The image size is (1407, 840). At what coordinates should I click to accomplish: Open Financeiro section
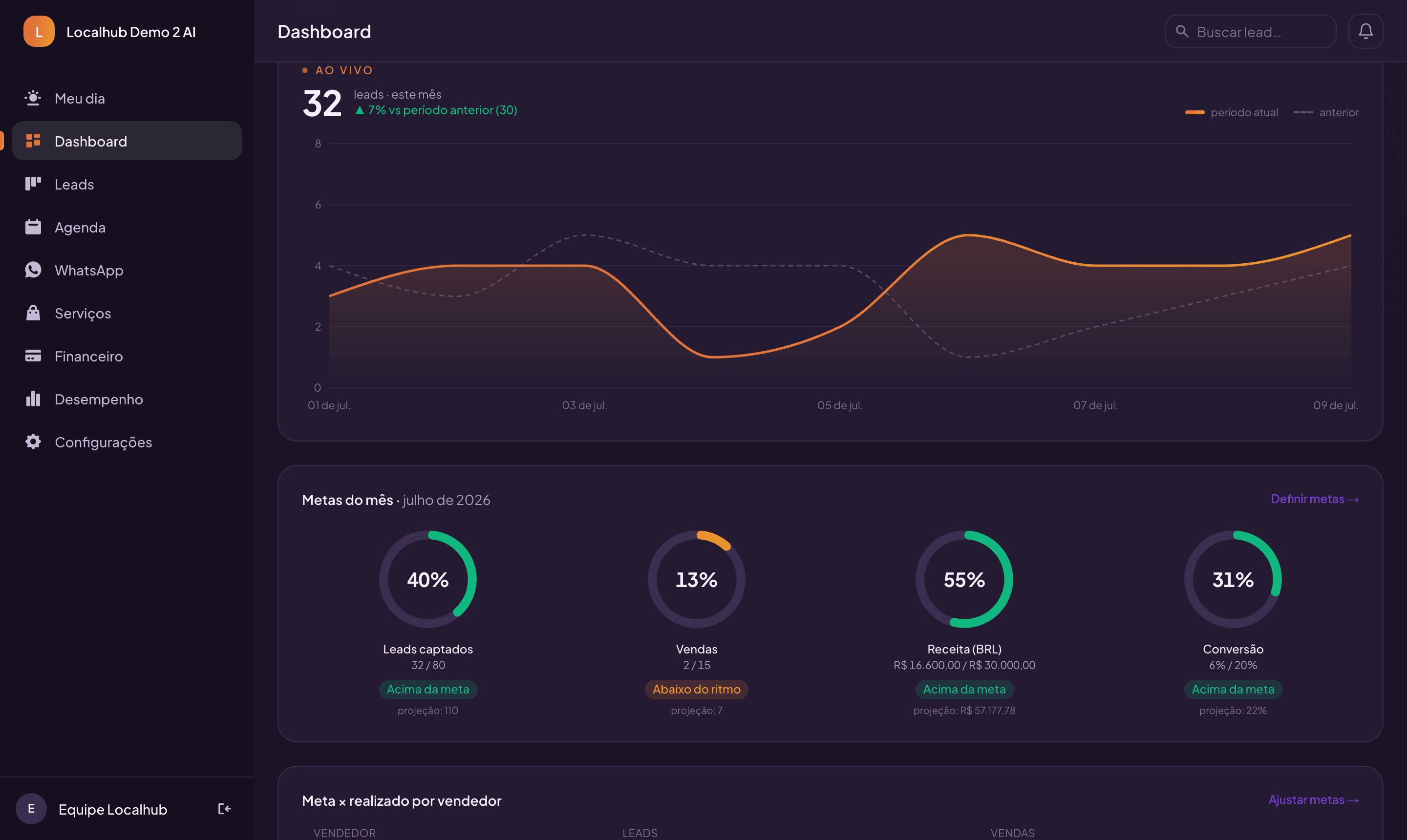(127, 356)
